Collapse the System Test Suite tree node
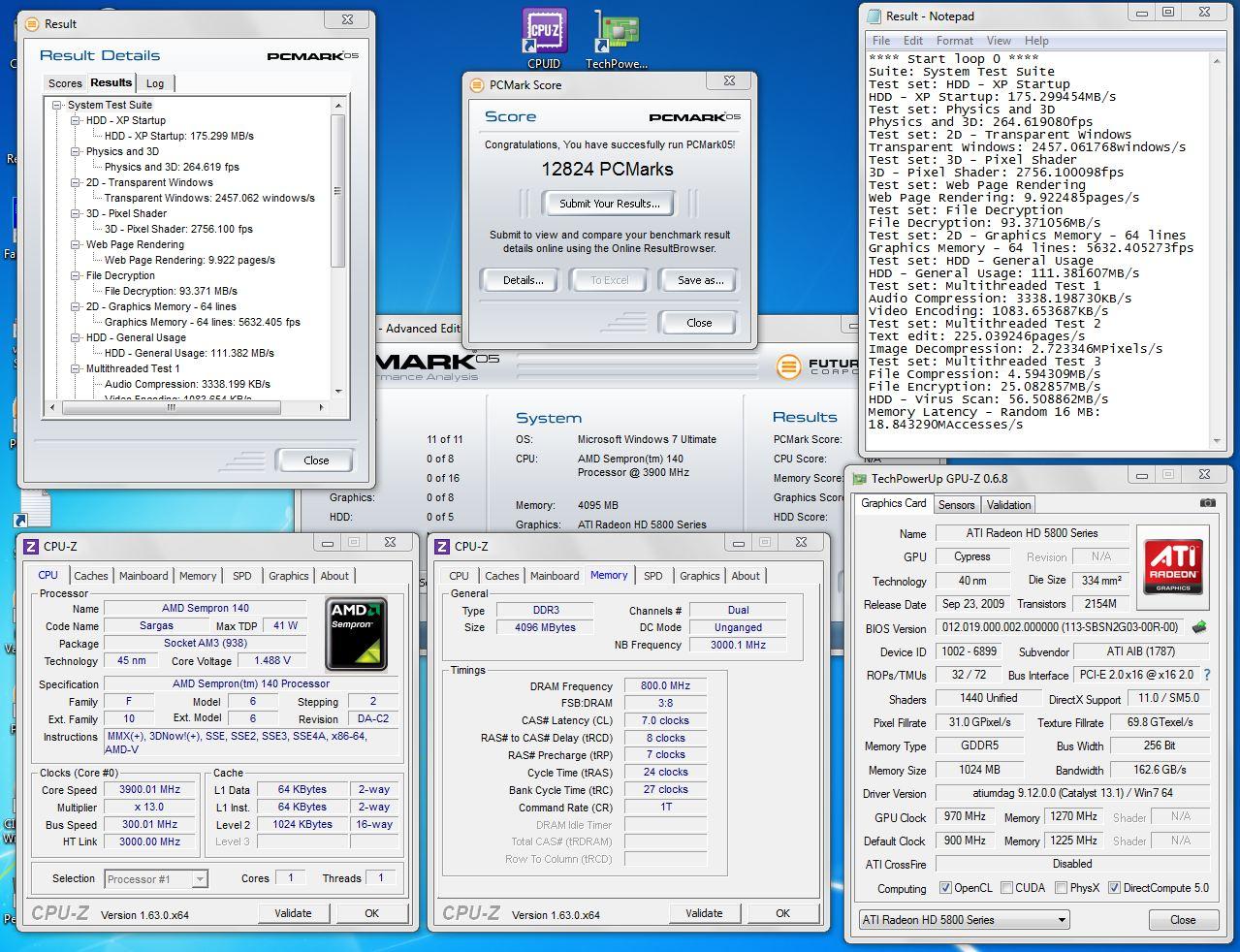1240x952 pixels. (x=58, y=105)
